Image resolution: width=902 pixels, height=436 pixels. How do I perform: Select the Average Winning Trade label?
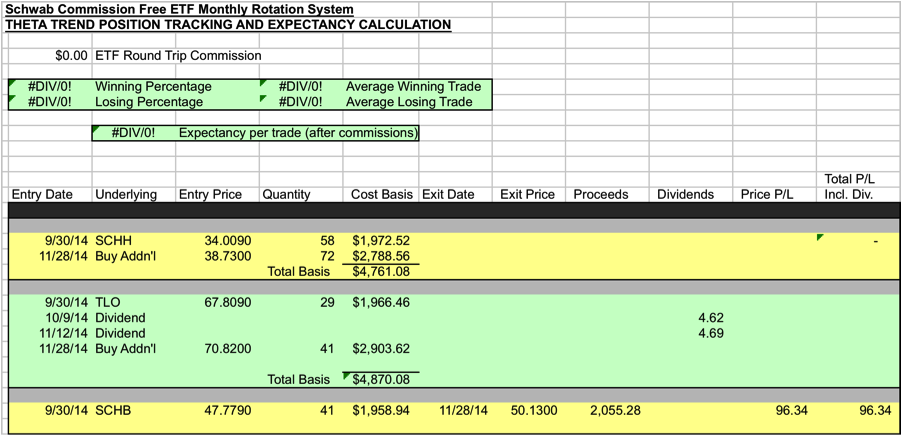tap(414, 87)
